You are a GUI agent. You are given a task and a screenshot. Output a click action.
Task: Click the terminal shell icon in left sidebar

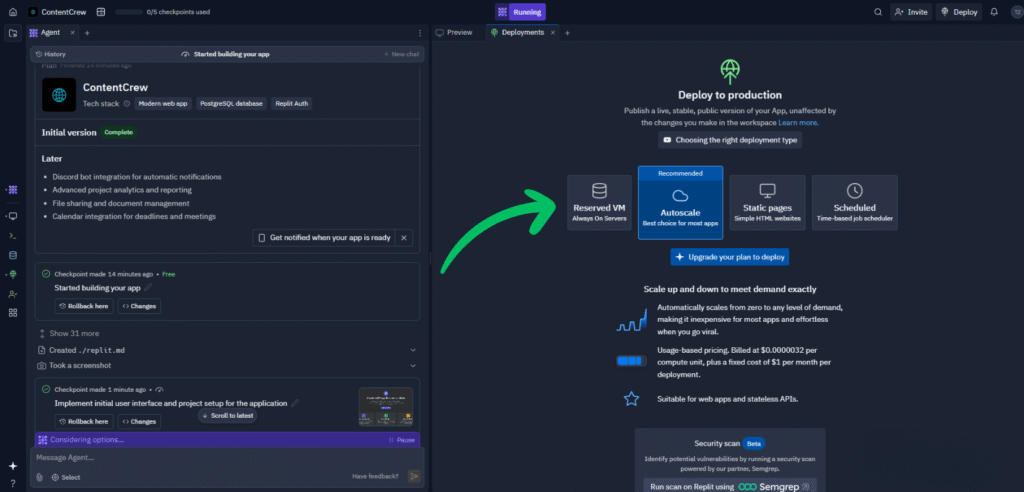tap(13, 235)
